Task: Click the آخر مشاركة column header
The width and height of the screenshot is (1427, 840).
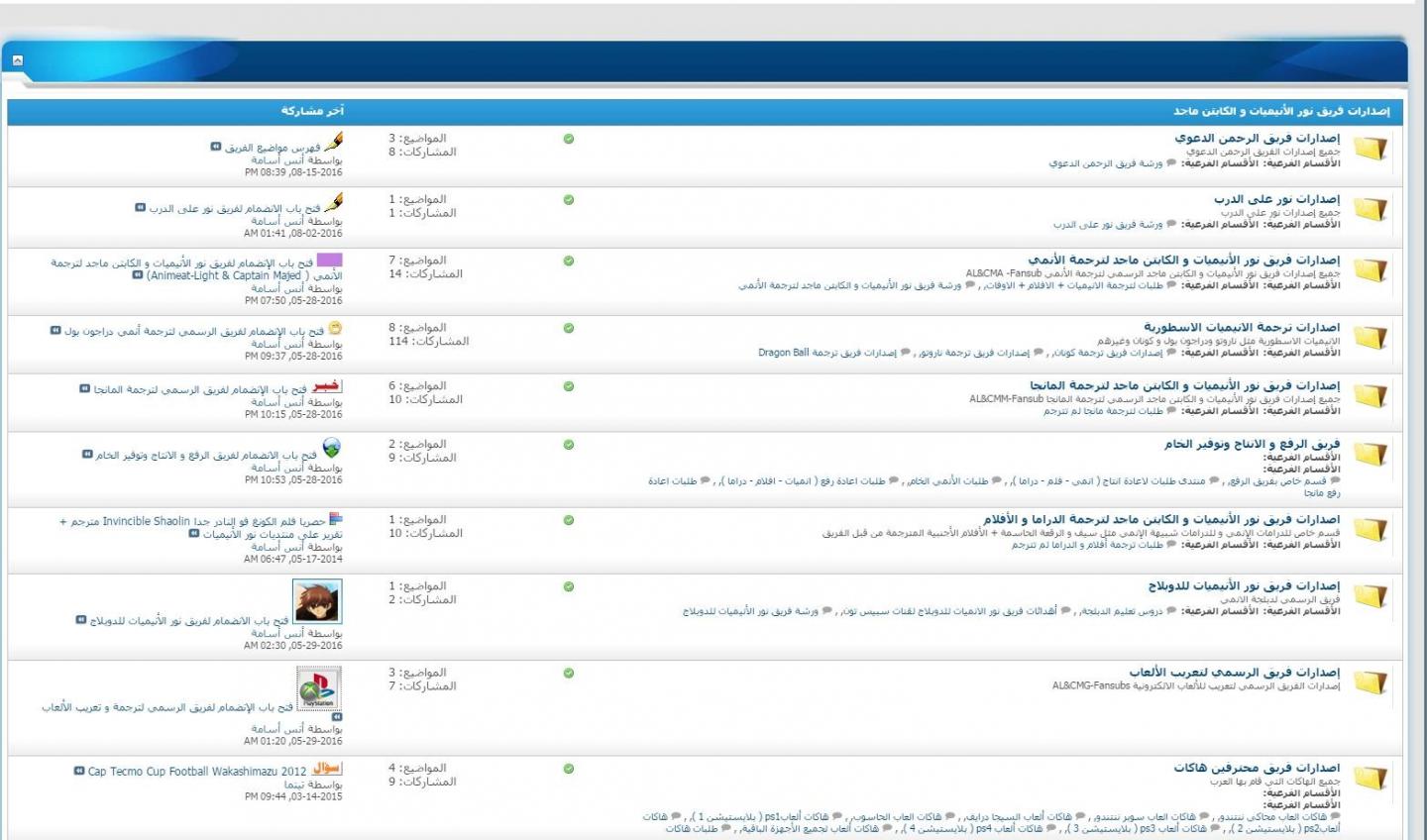Action: 312,111
